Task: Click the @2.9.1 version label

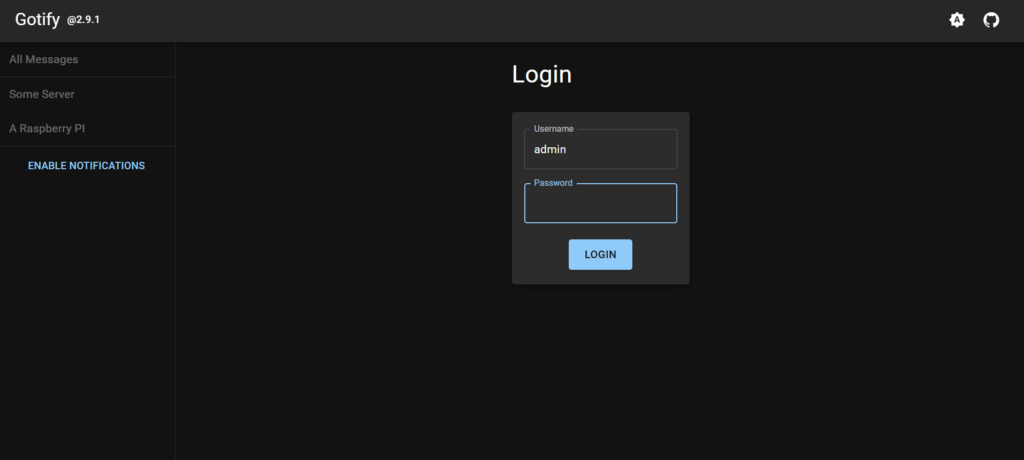Action: [x=83, y=20]
